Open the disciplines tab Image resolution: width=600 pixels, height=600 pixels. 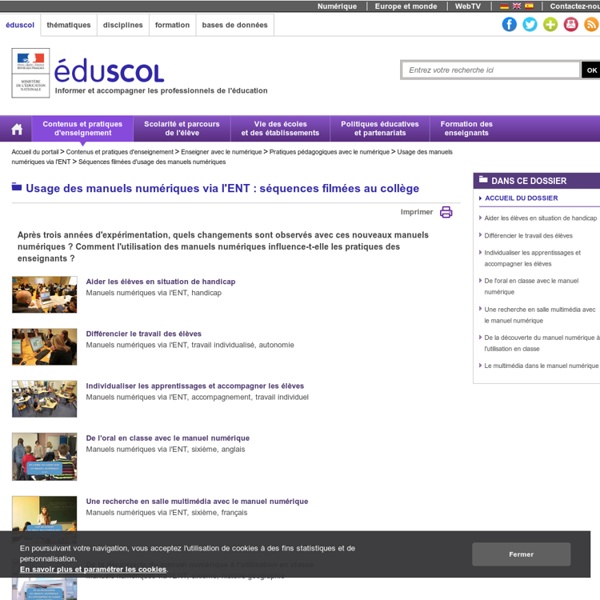click(123, 25)
